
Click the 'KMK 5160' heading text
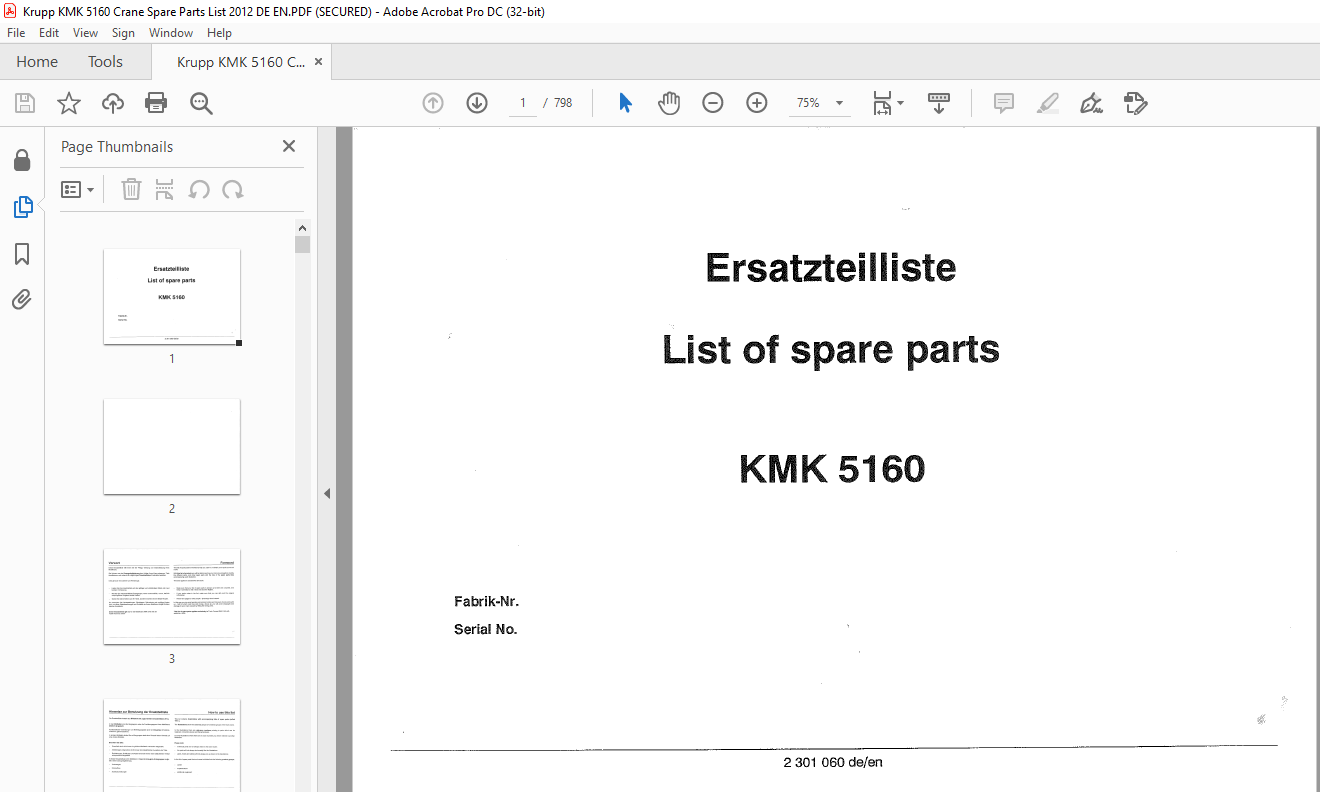832,470
